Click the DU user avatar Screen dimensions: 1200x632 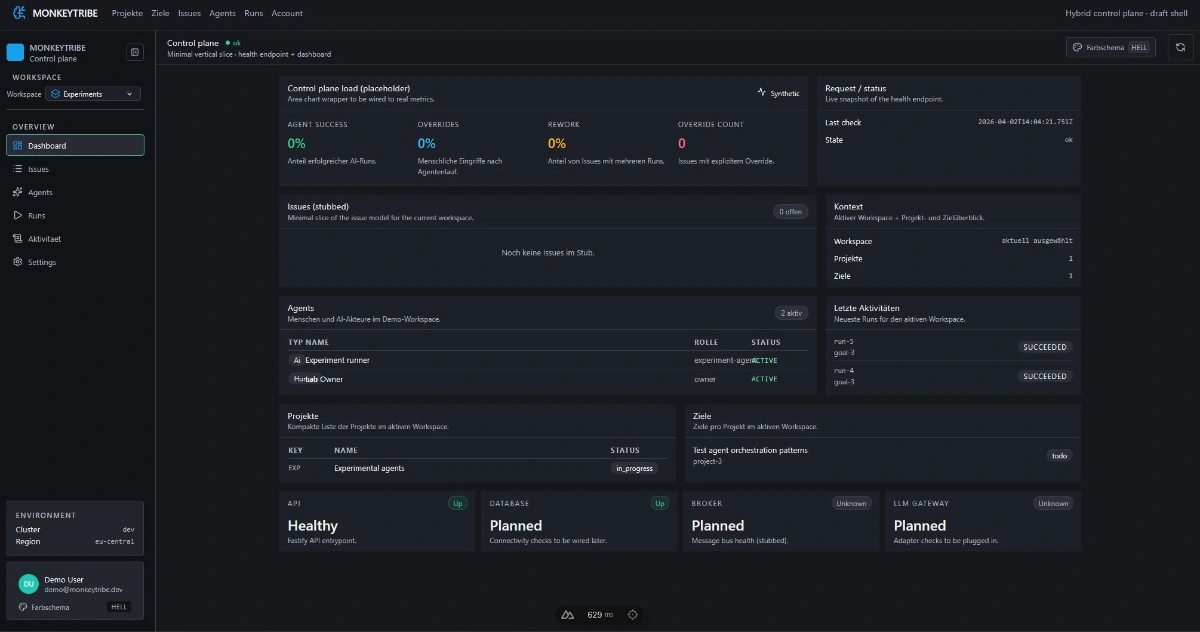pos(28,584)
